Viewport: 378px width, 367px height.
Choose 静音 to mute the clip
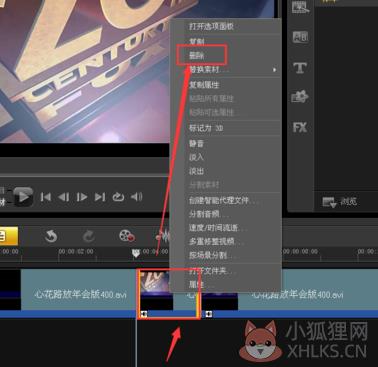[x=196, y=144]
